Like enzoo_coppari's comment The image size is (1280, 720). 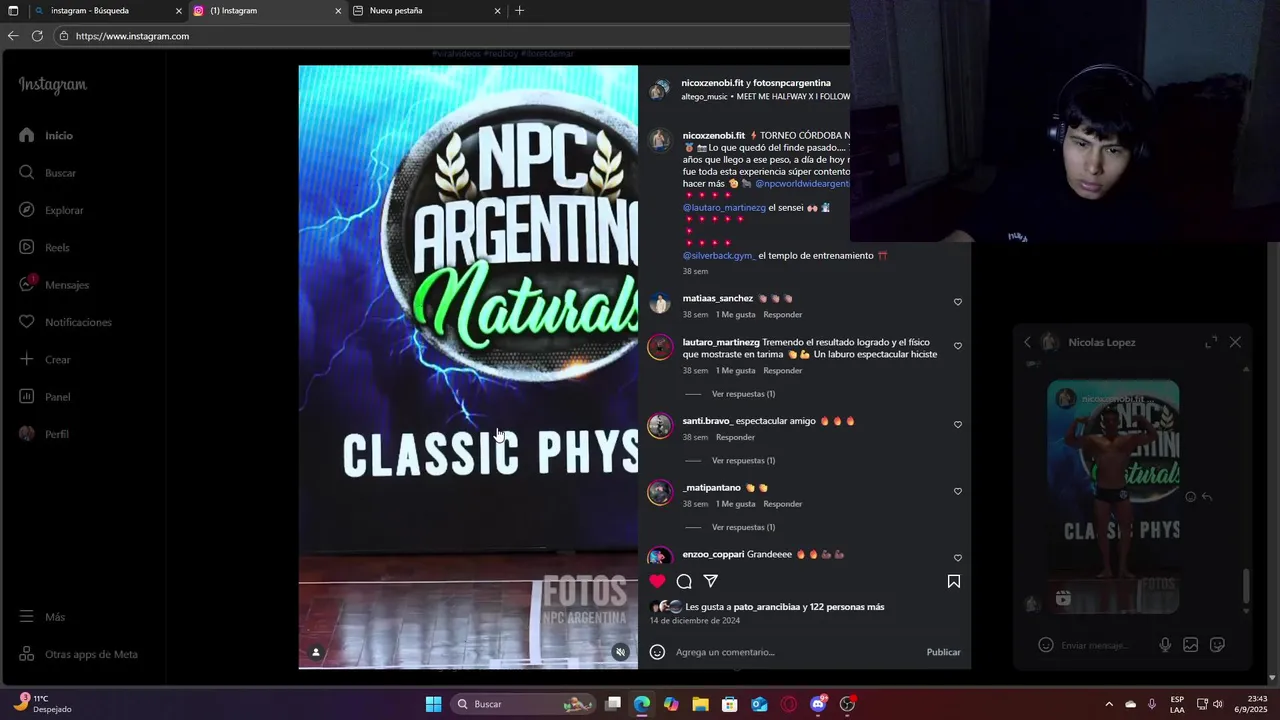tap(958, 558)
